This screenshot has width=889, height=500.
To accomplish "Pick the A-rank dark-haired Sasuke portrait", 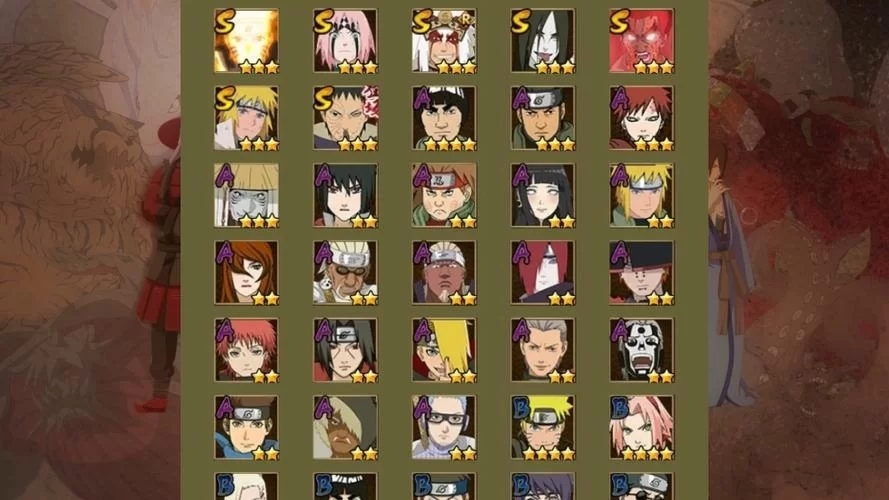I will (x=345, y=196).
